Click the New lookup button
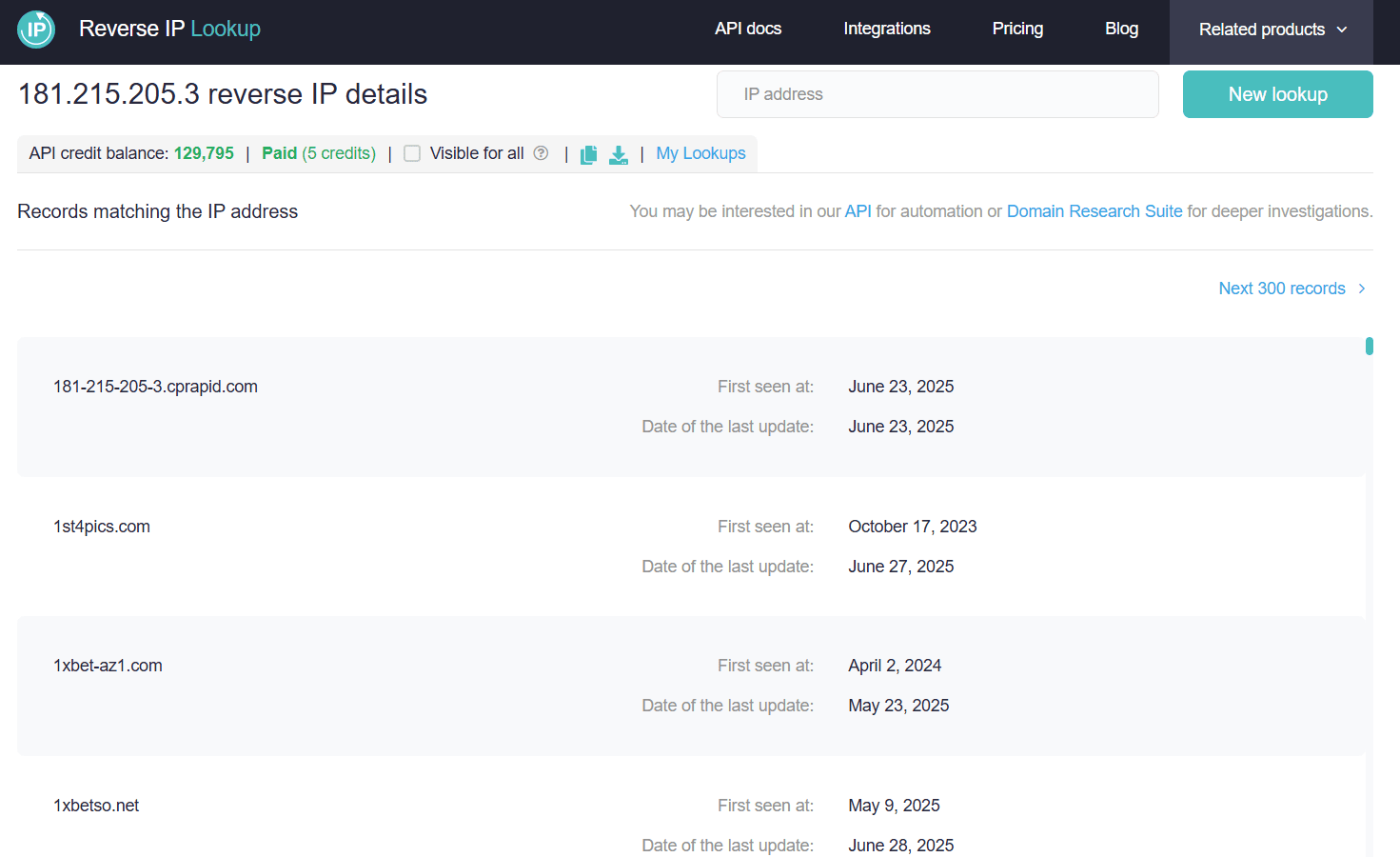 (1277, 94)
